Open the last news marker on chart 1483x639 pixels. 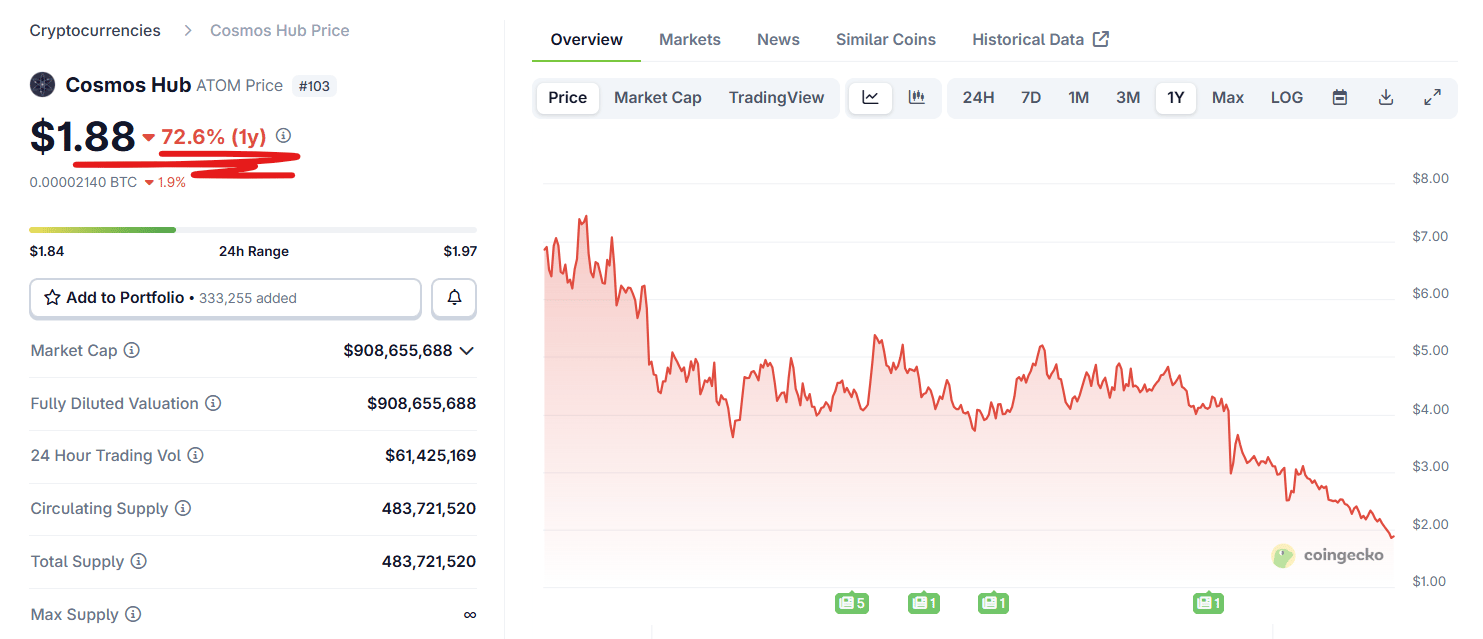(x=1208, y=603)
